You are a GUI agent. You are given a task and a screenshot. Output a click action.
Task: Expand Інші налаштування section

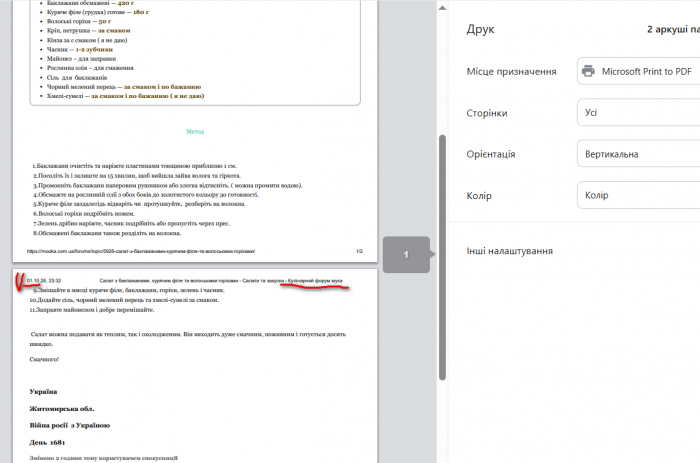[x=509, y=251]
